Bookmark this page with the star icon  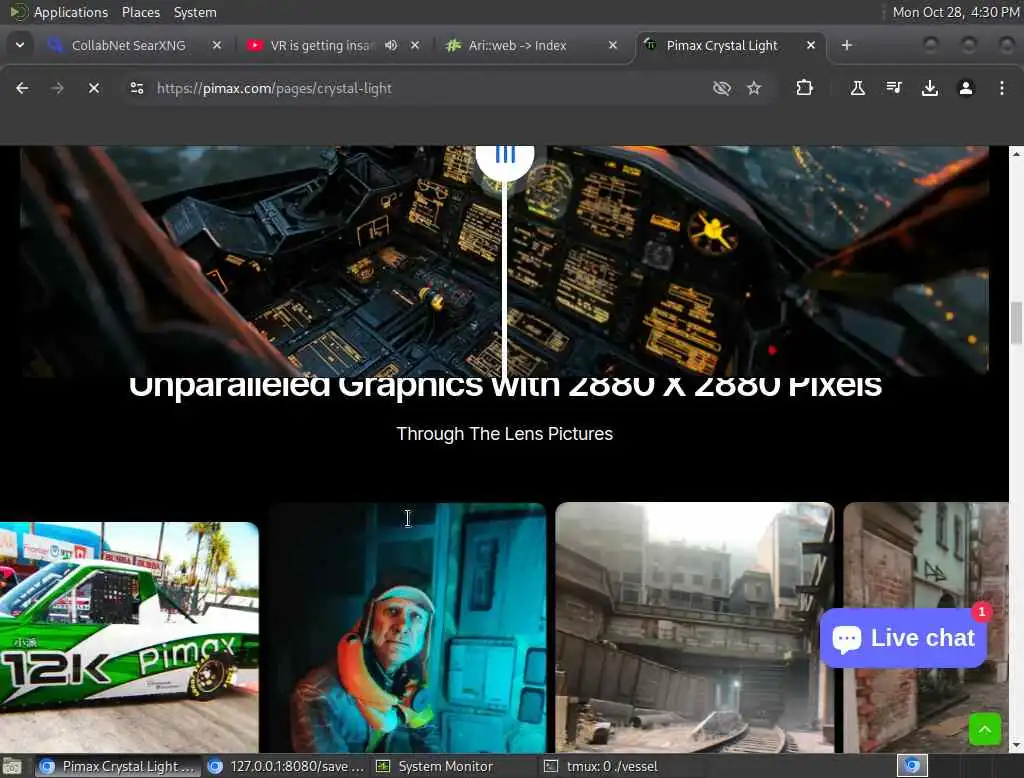pyautogui.click(x=754, y=88)
